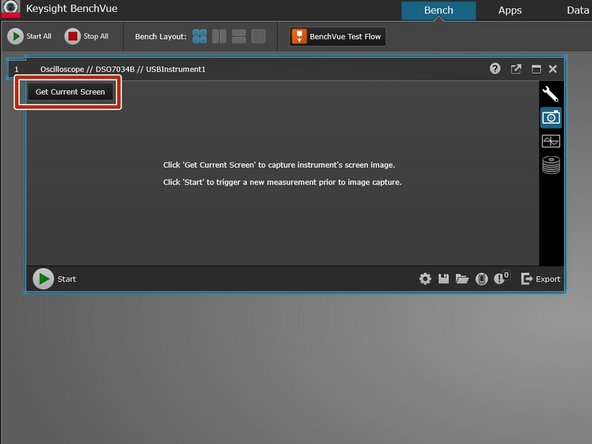Switch to the Apps tab
The image size is (592, 444).
[510, 10]
